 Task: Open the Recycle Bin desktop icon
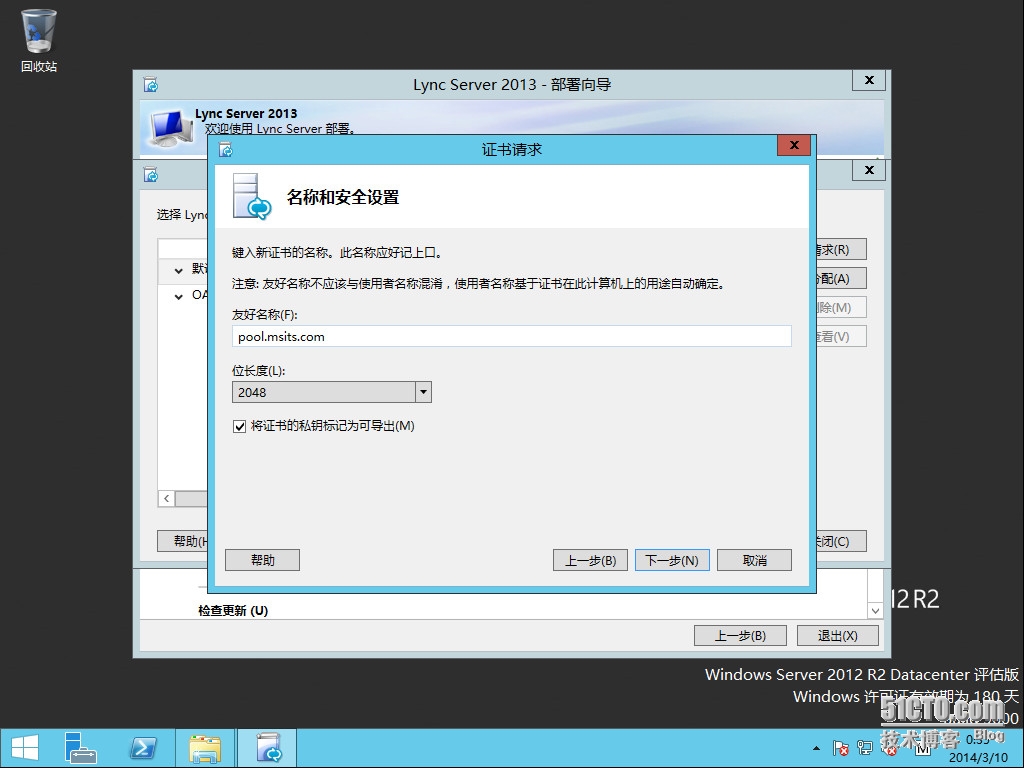(39, 40)
